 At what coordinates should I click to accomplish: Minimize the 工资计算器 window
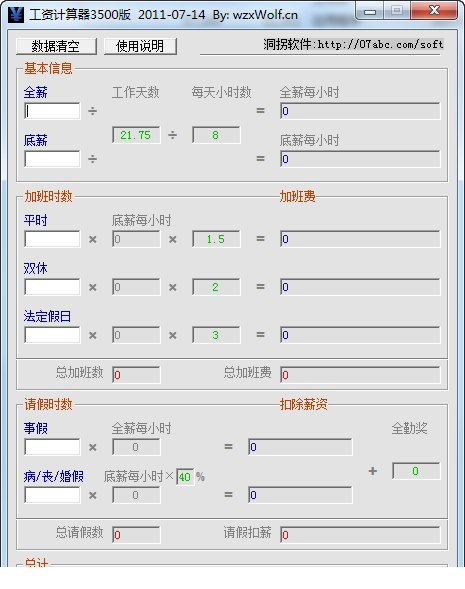pyautogui.click(x=370, y=11)
